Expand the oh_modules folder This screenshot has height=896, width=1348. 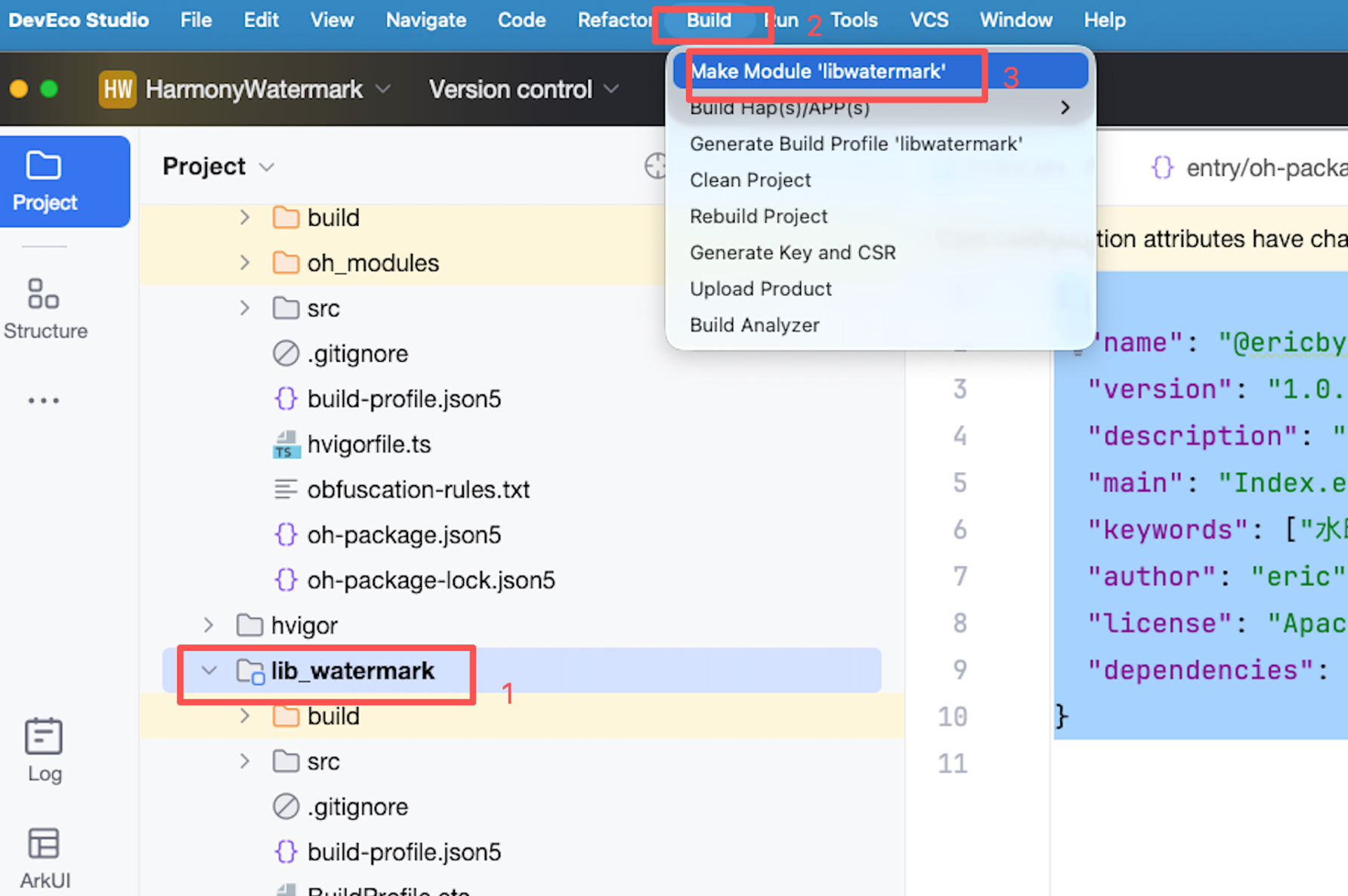click(x=244, y=263)
